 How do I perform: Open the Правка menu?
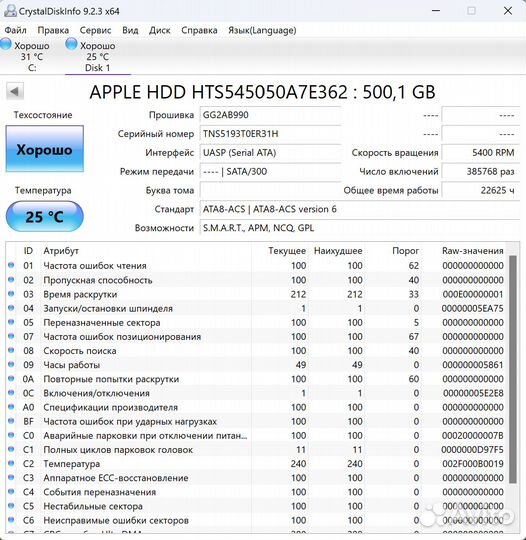click(x=53, y=30)
